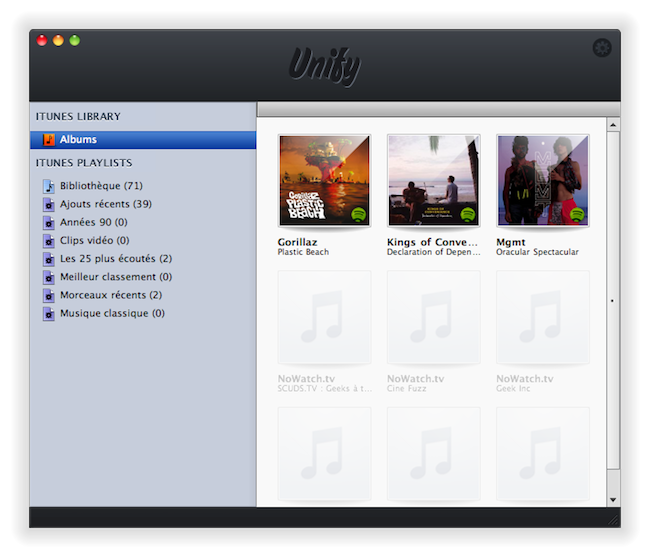Click Spotify badge on Kings of Convenience cover
This screenshot has width=650, height=557.
(468, 214)
